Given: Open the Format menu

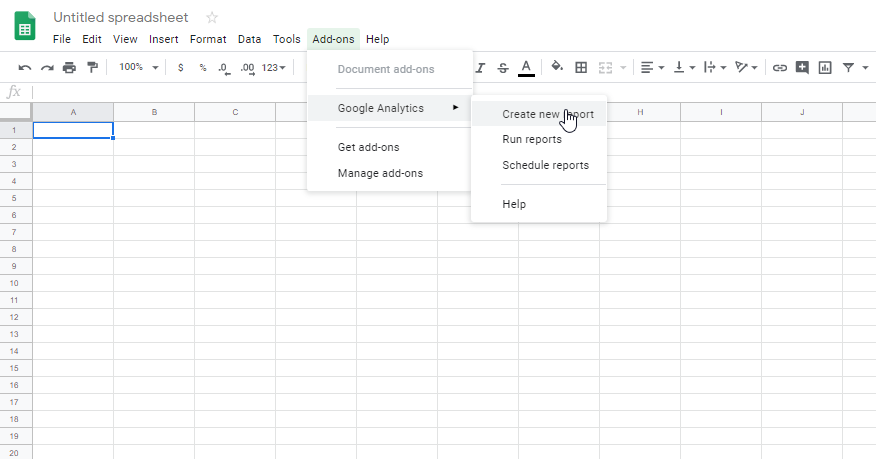Looking at the screenshot, I should click(208, 39).
